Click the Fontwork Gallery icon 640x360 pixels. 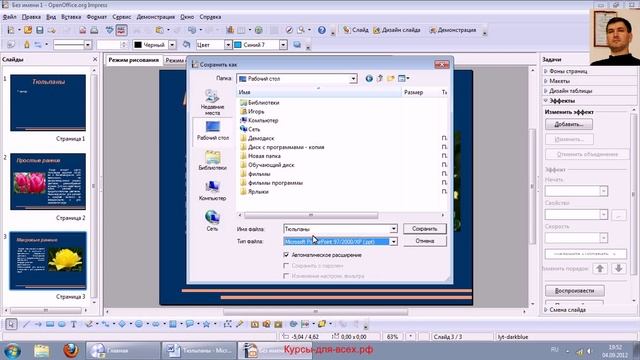click(x=255, y=324)
